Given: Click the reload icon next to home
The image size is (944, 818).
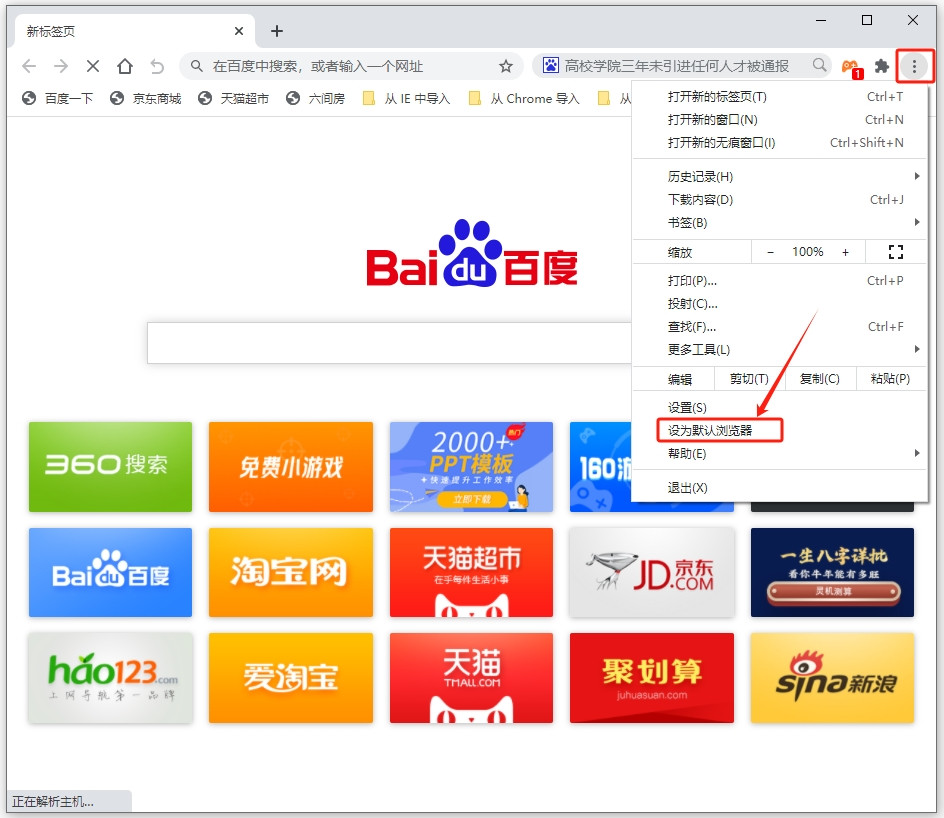Looking at the screenshot, I should 157,65.
